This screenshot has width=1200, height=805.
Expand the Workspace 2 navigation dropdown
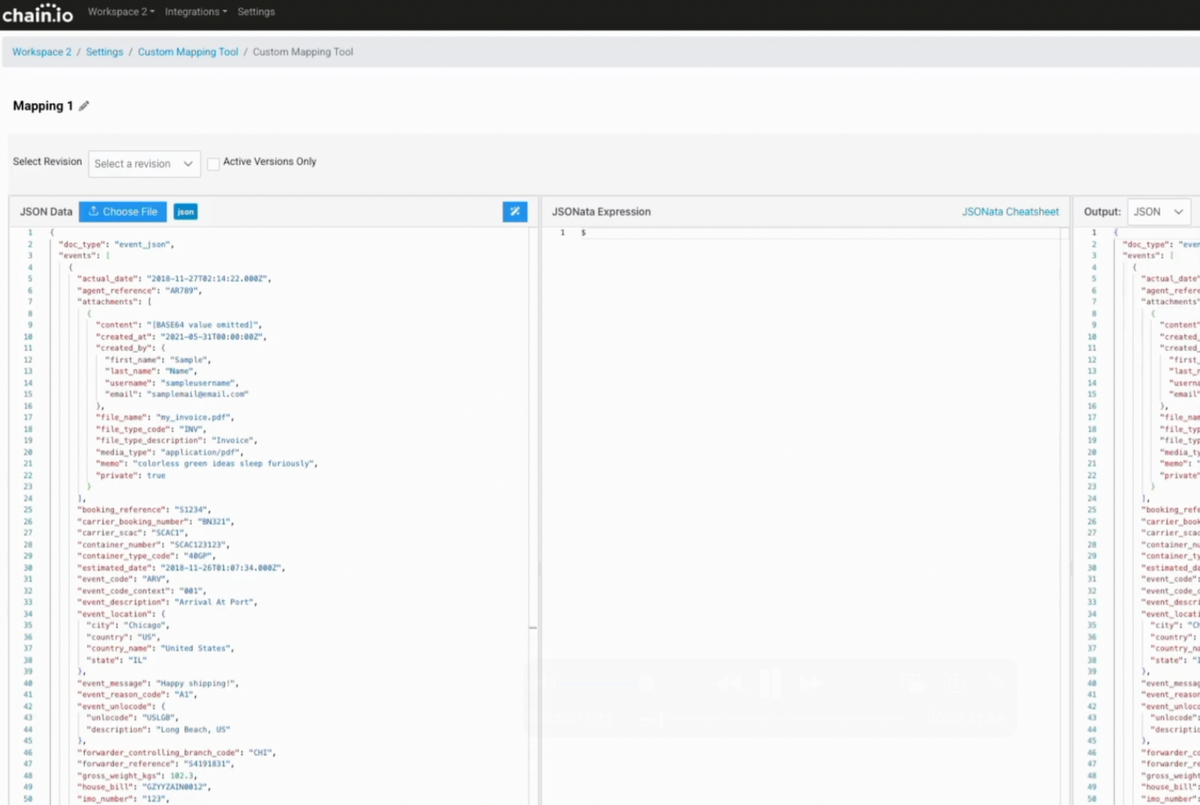(x=121, y=11)
